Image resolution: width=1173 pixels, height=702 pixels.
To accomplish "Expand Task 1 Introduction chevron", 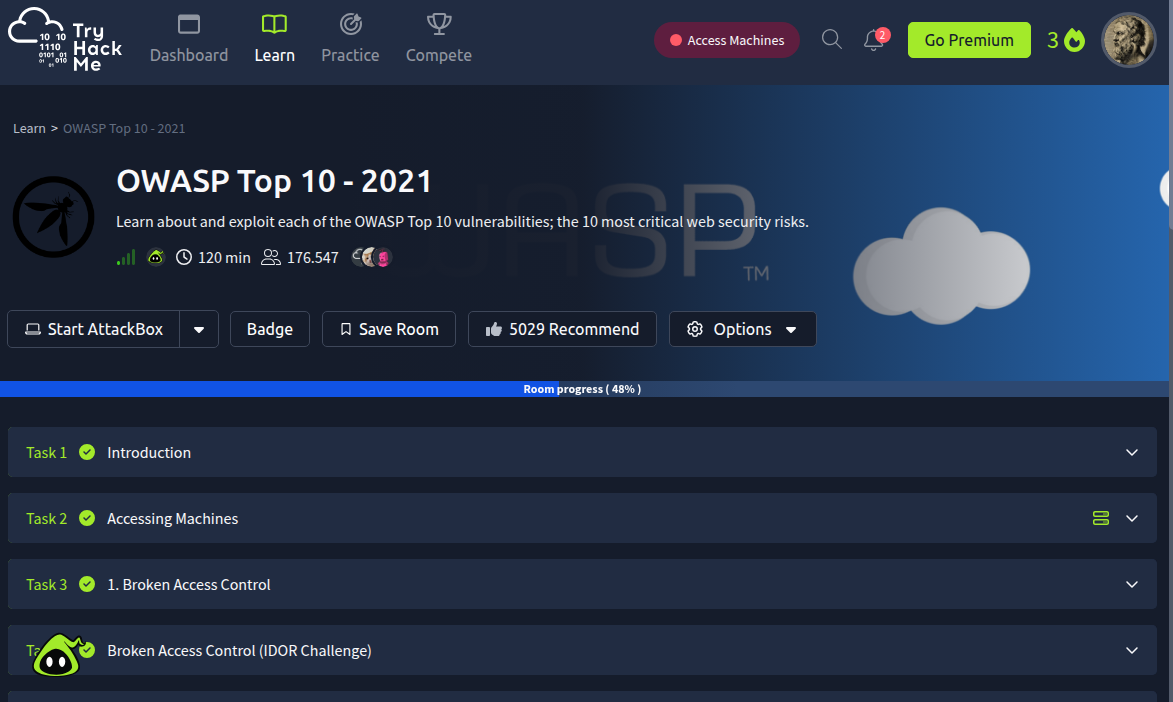I will (x=1132, y=452).
